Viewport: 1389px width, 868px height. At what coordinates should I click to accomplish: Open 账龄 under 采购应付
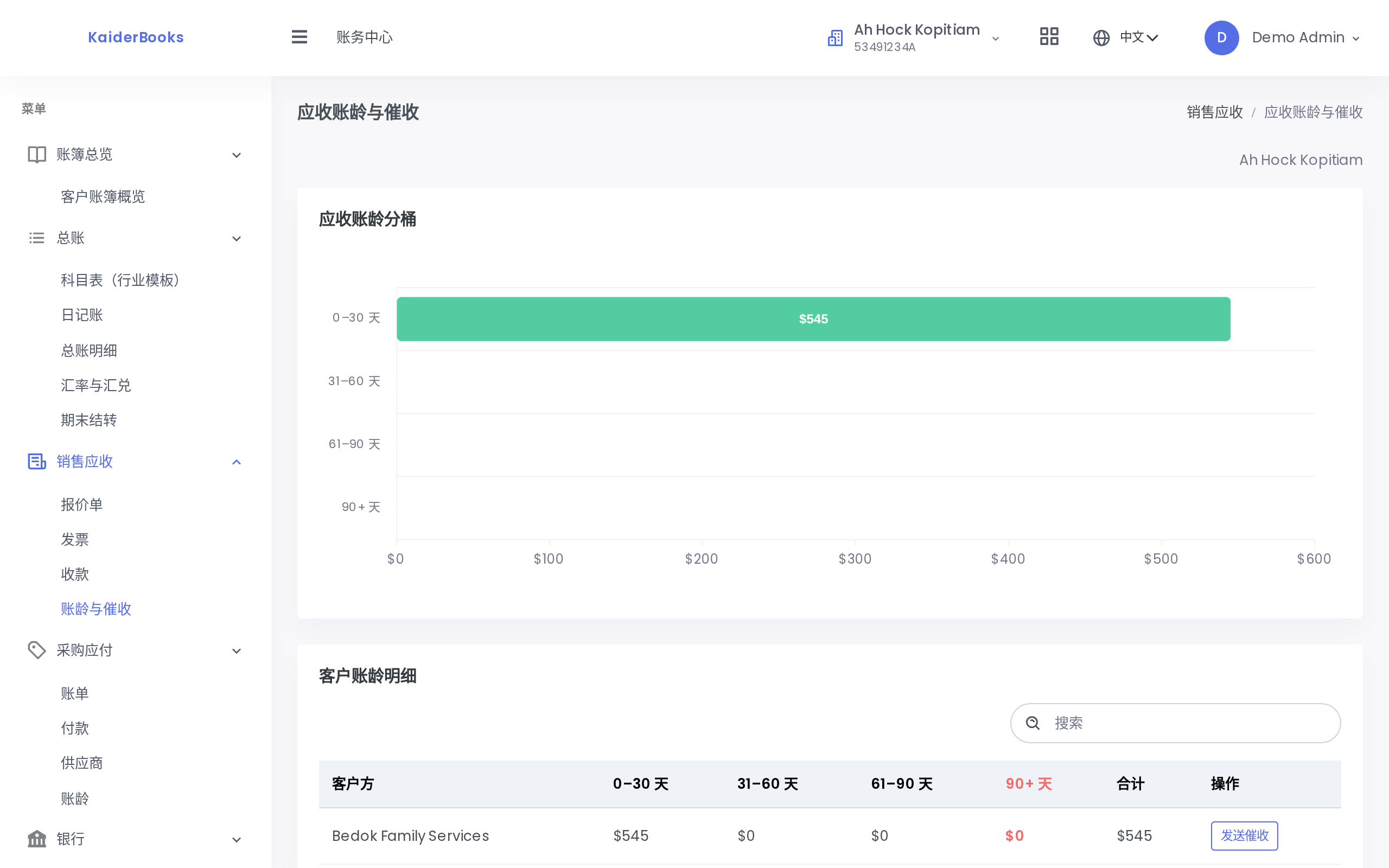[75, 799]
